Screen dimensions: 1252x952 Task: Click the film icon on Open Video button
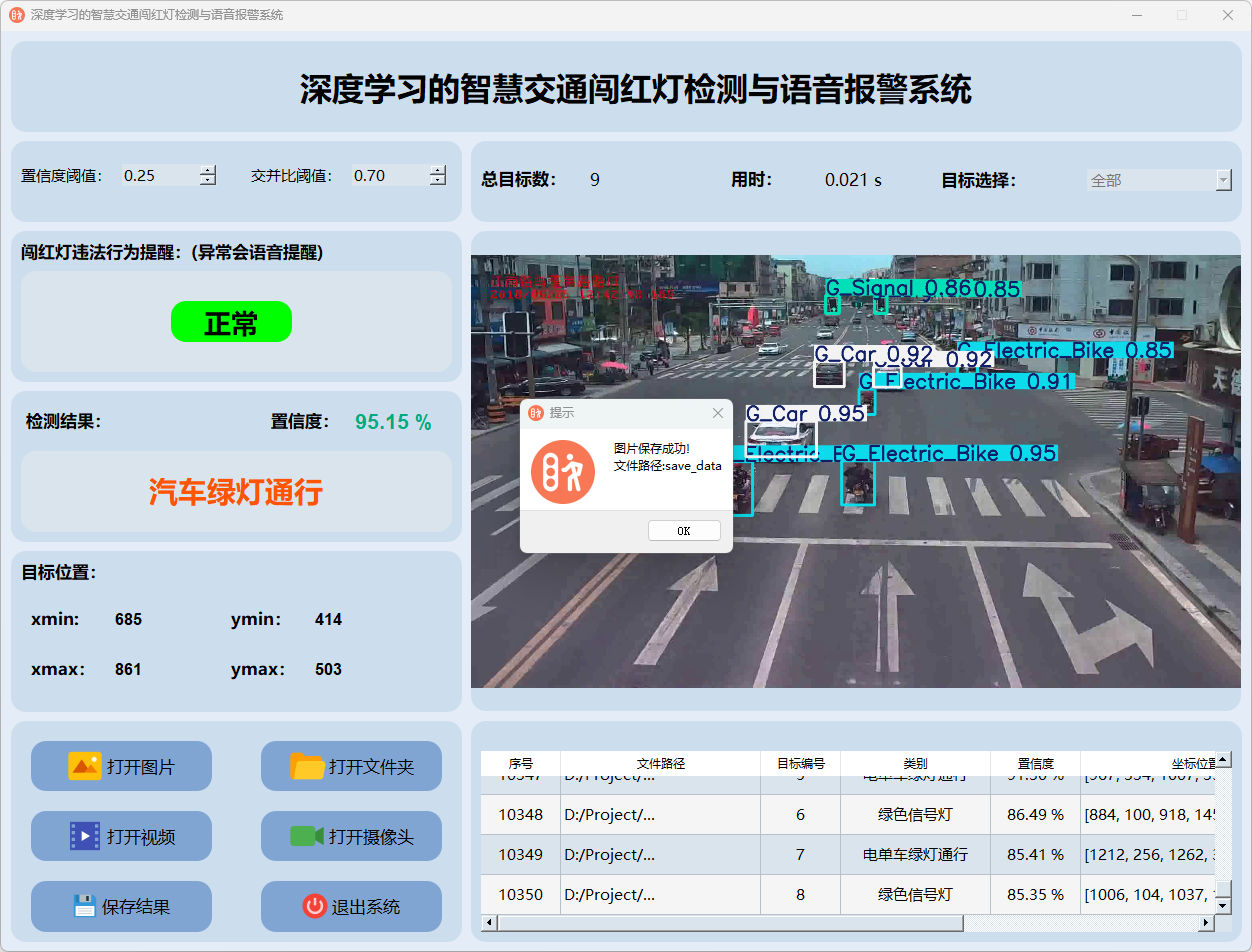(84, 836)
